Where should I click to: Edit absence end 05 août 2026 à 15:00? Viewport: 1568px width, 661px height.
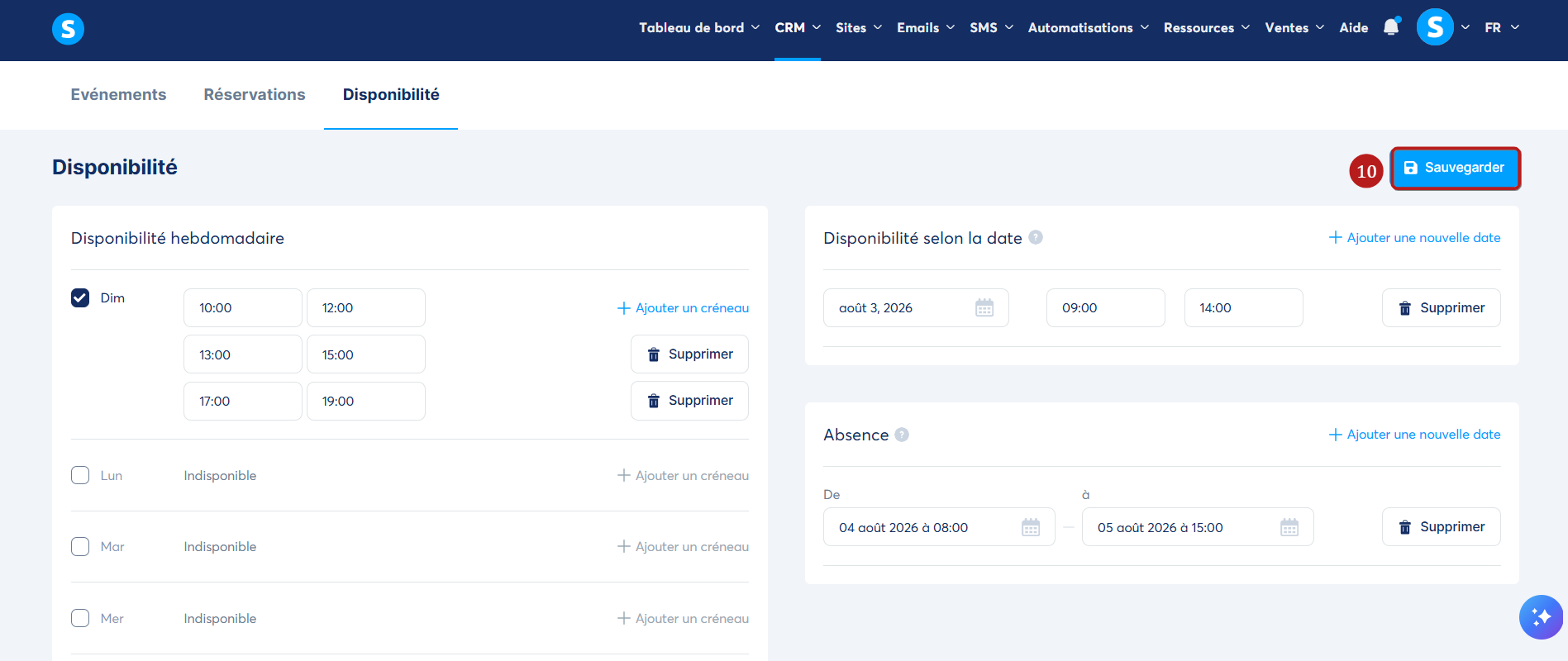click(x=1198, y=527)
